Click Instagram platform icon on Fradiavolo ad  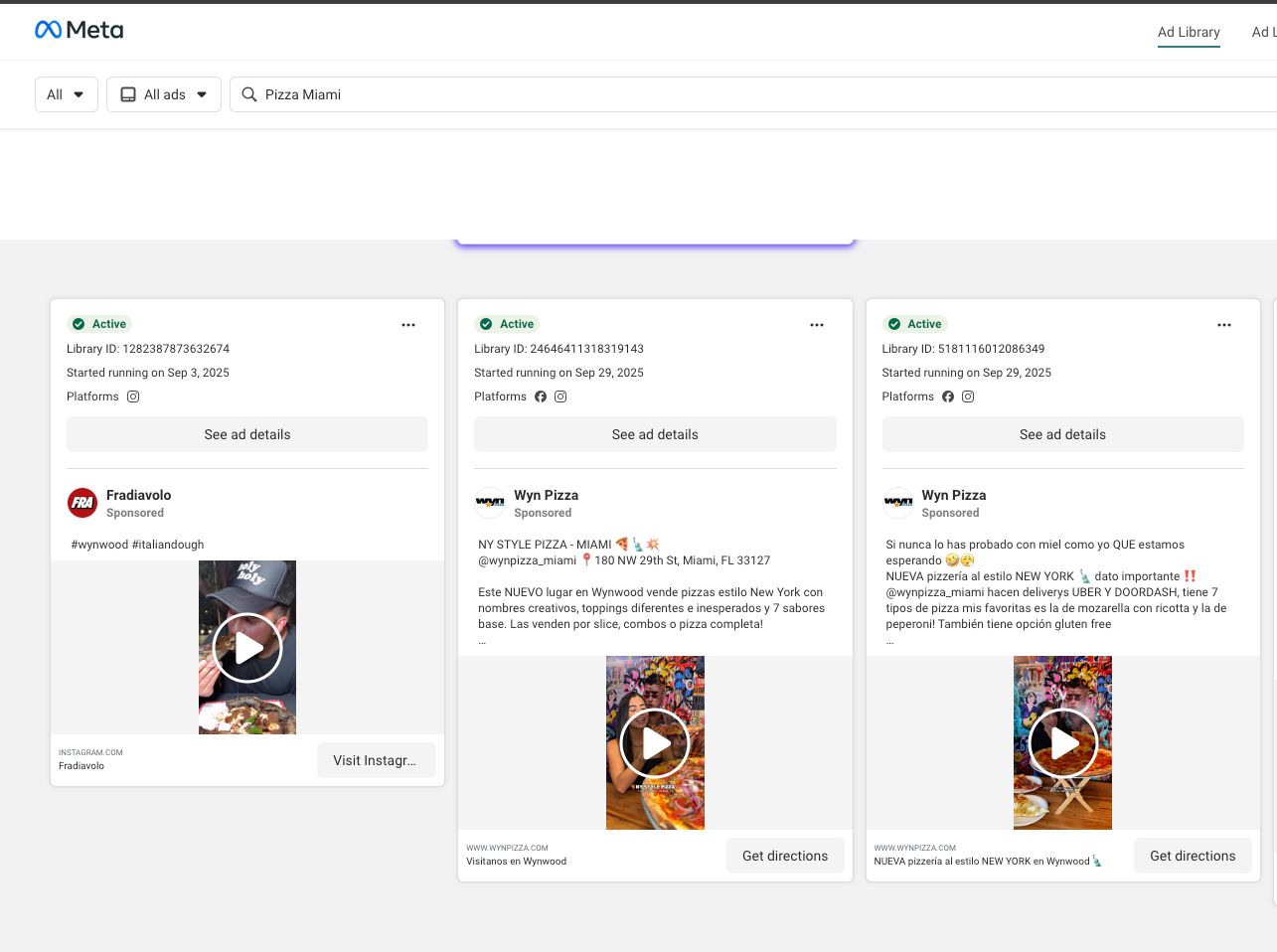click(133, 397)
